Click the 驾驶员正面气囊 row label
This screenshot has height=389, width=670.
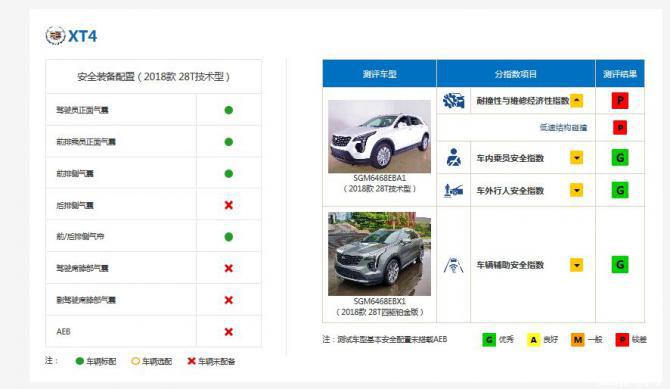click(x=82, y=110)
